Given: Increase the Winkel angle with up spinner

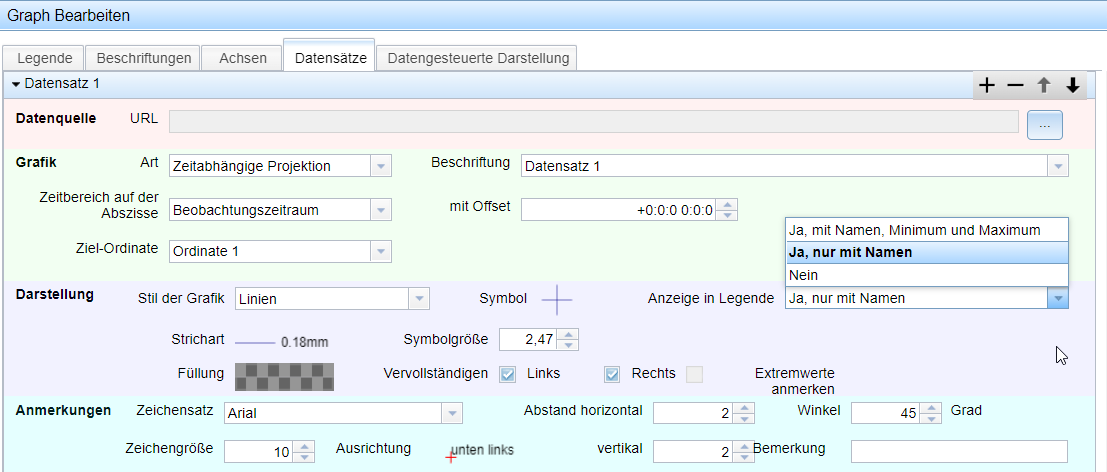Looking at the screenshot, I should click(932, 408).
